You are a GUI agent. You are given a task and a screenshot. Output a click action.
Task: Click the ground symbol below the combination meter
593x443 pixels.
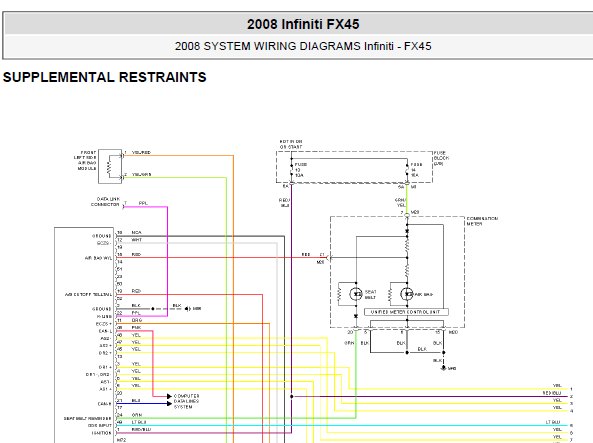(x=444, y=368)
